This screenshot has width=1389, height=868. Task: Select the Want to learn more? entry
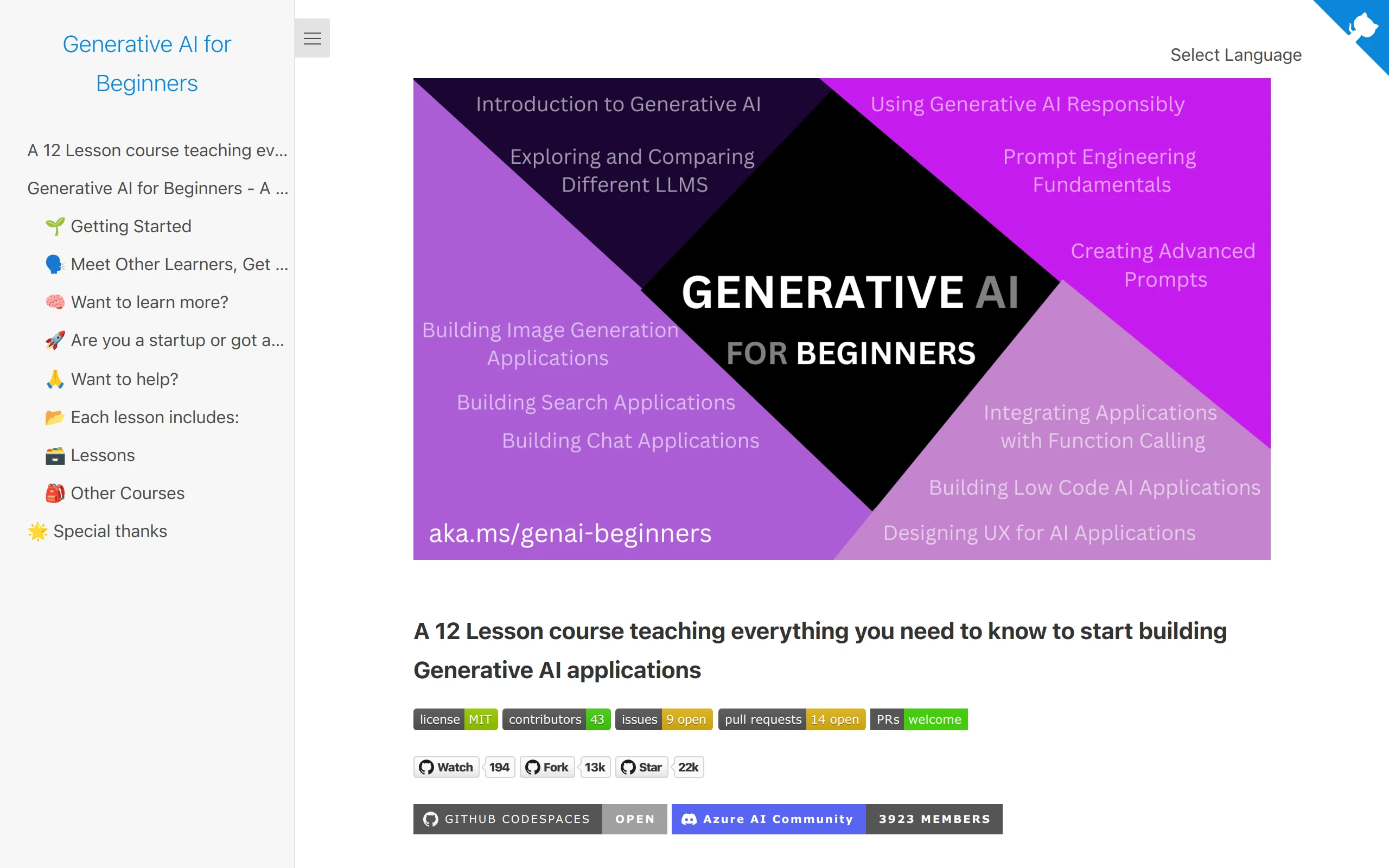pos(149,302)
